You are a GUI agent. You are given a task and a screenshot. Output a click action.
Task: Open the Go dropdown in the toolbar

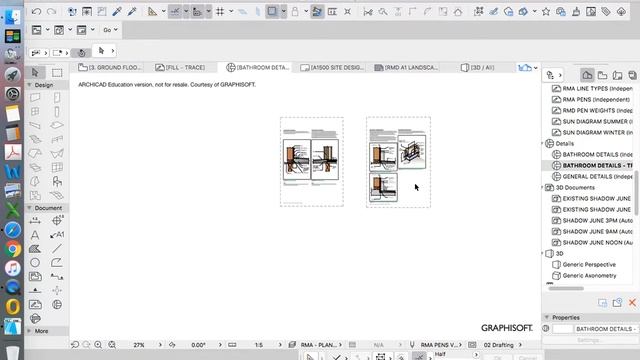tap(110, 30)
